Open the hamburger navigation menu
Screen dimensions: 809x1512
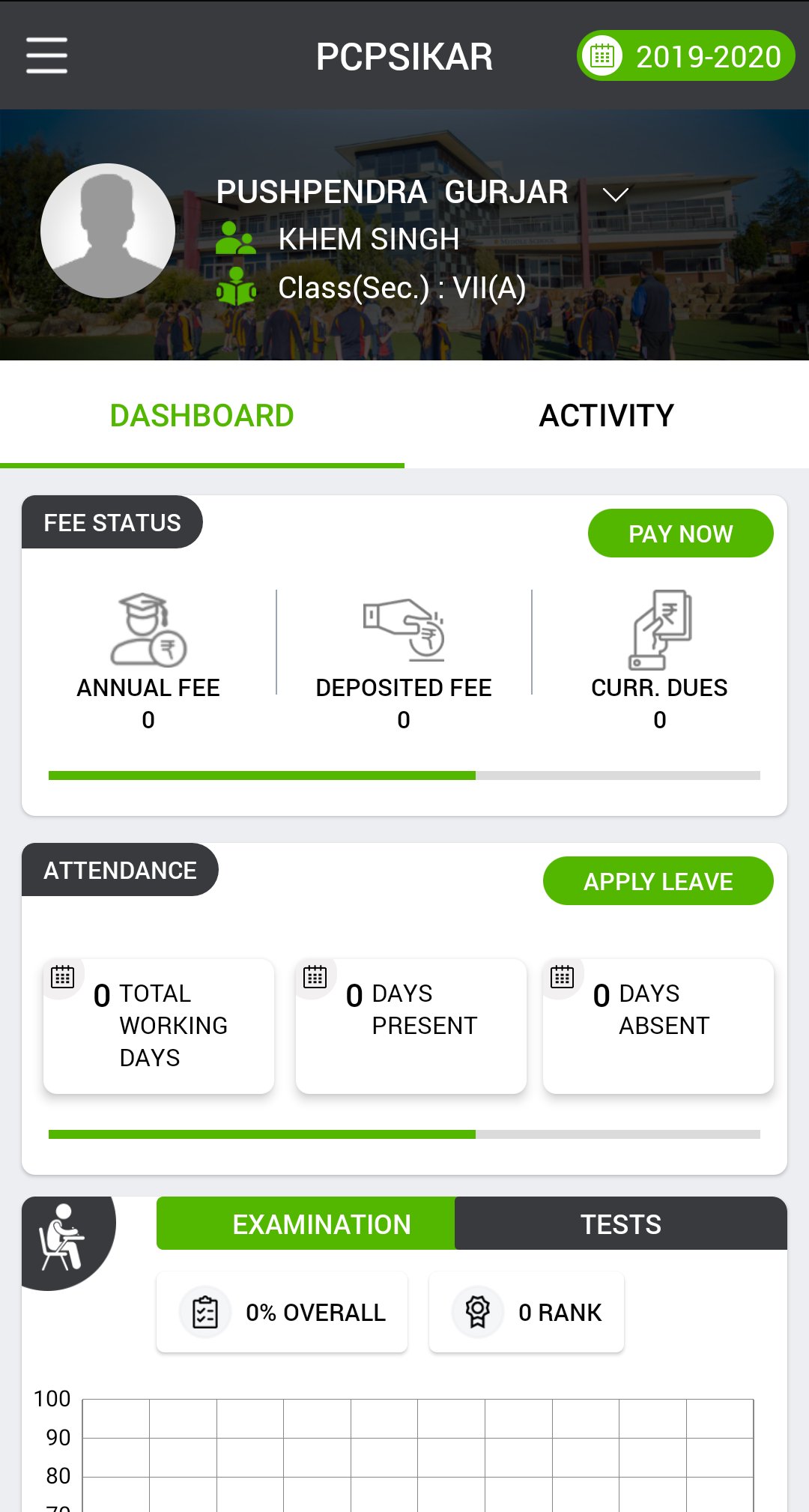[x=46, y=56]
